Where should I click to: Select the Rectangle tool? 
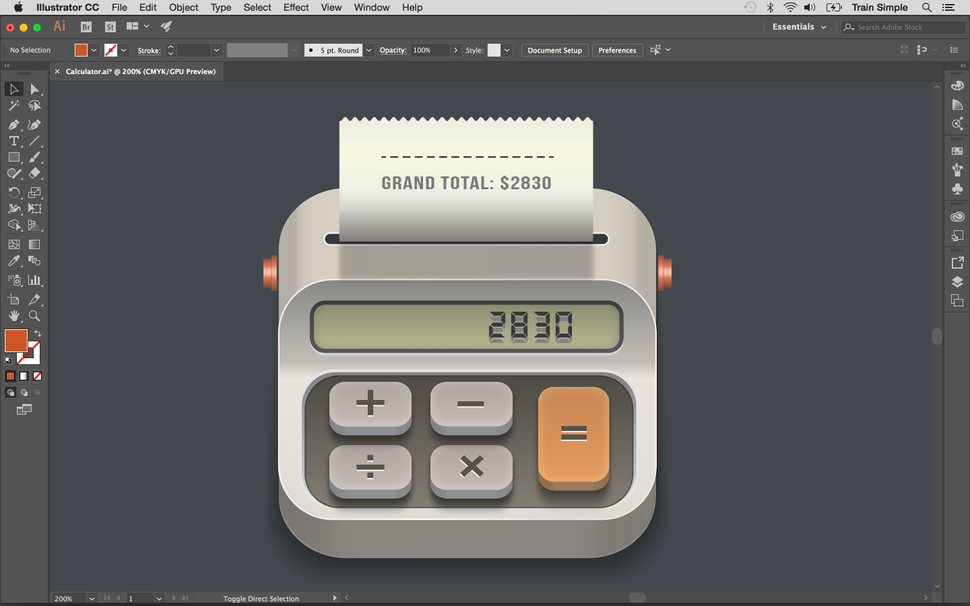(14, 158)
